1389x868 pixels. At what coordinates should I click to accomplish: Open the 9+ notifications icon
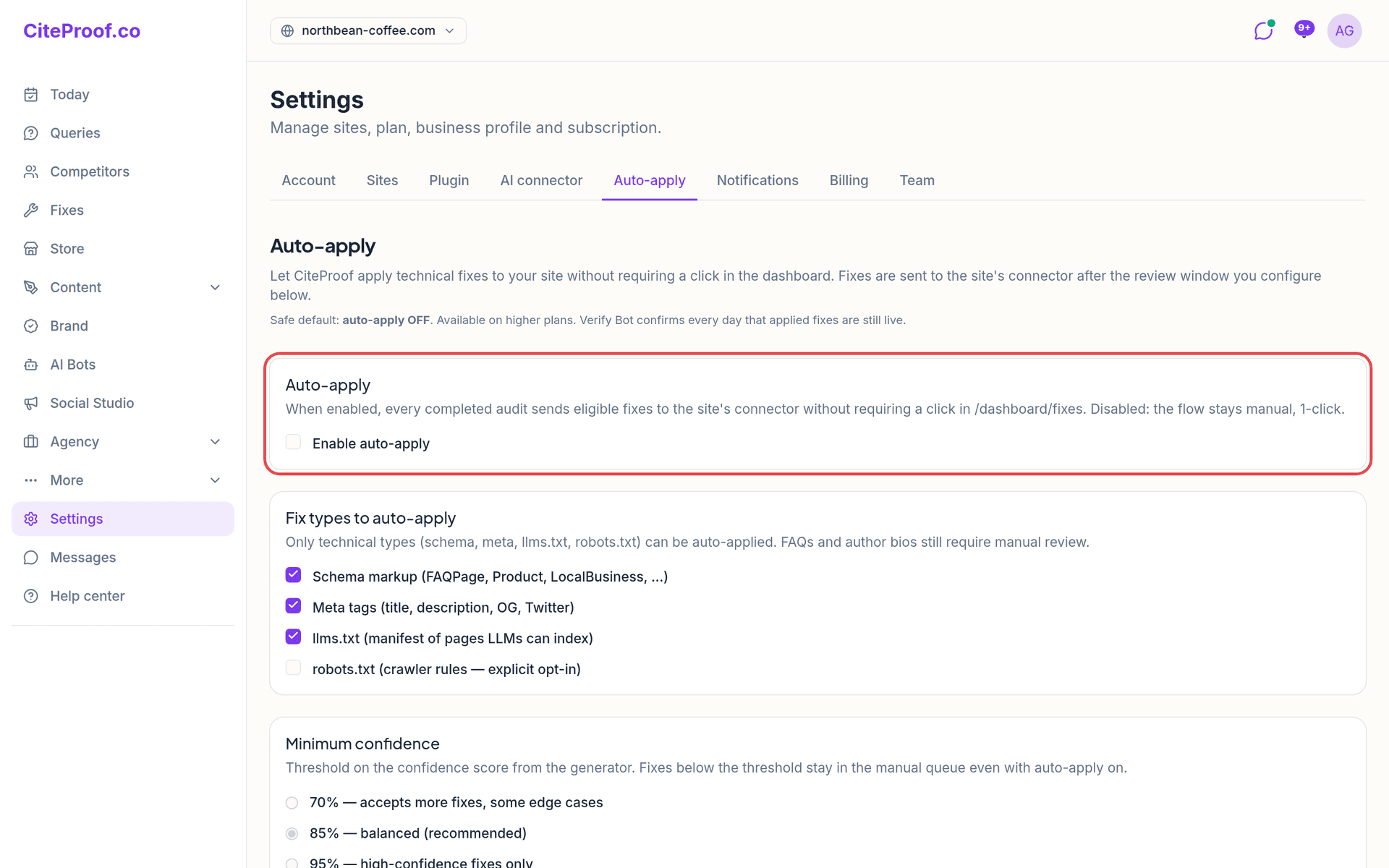(x=1304, y=30)
